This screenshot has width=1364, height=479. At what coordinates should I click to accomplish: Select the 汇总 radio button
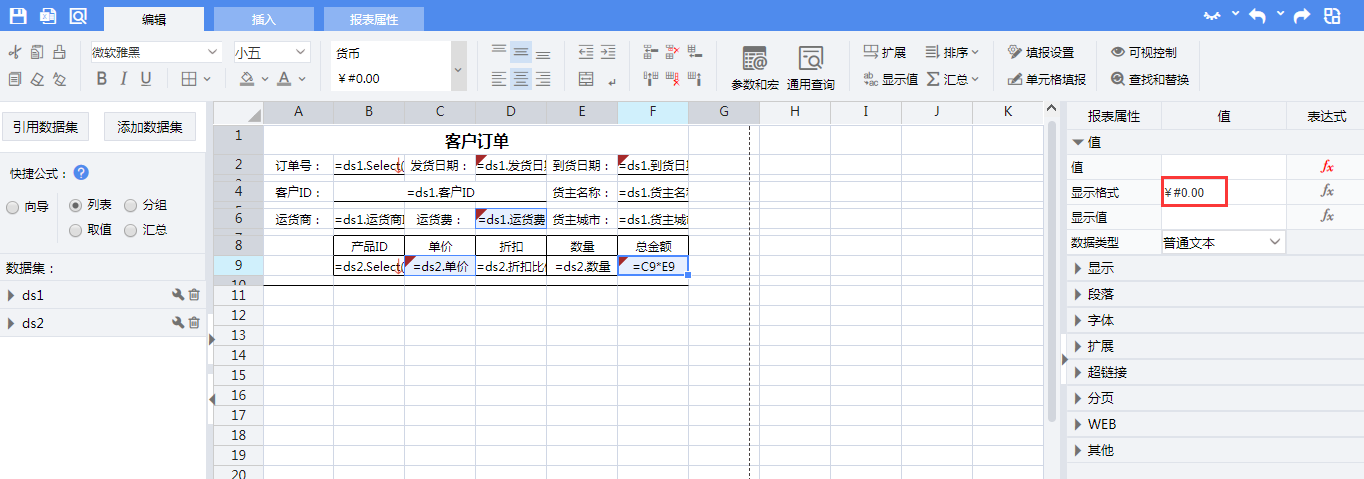click(x=131, y=230)
